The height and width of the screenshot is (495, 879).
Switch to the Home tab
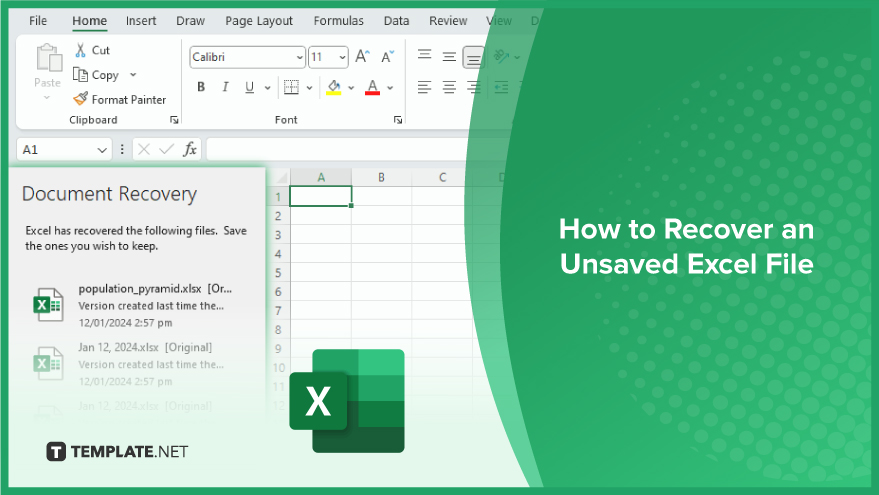(x=89, y=21)
